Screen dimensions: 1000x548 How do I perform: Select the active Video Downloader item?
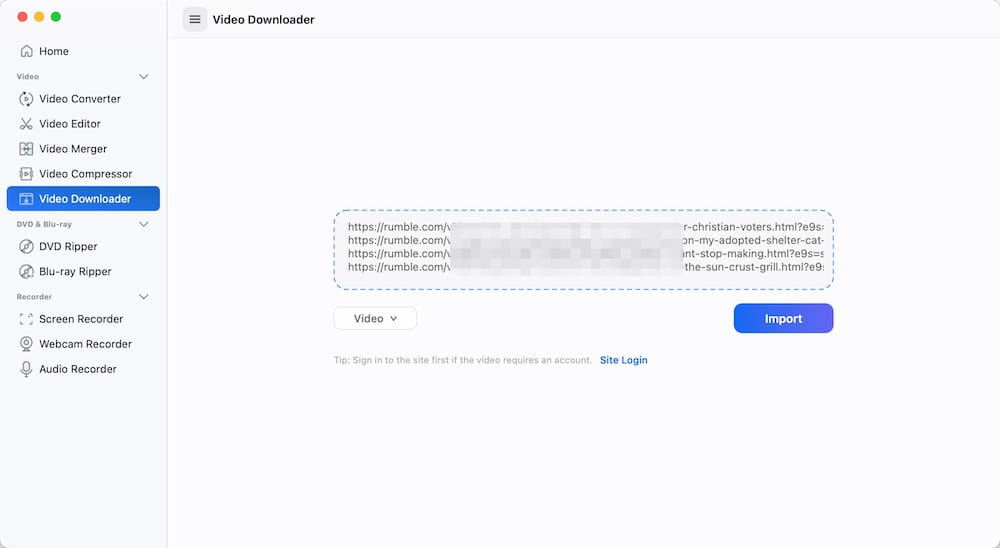pos(83,198)
